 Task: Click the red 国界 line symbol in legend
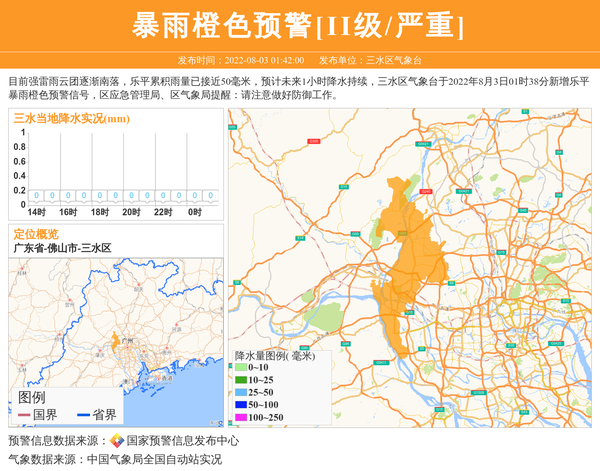click(24, 415)
